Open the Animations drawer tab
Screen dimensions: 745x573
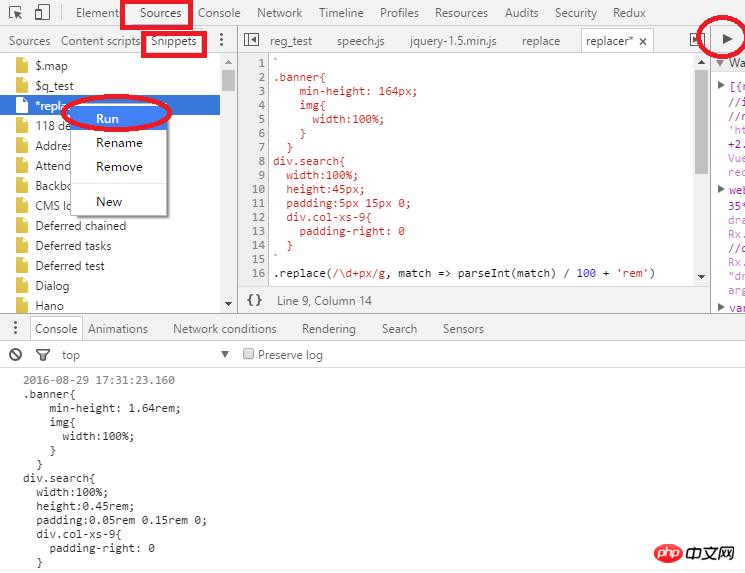117,329
